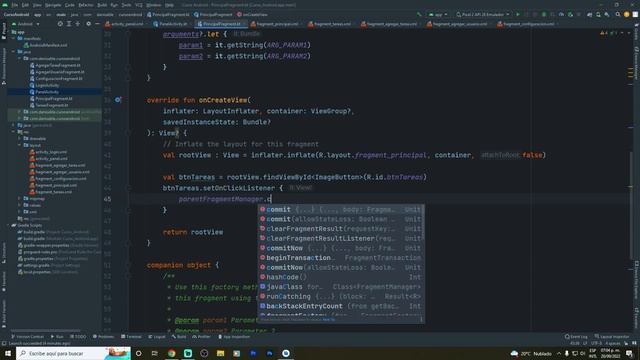
Task: Click the project tree settings gear icon
Action: tap(88, 24)
